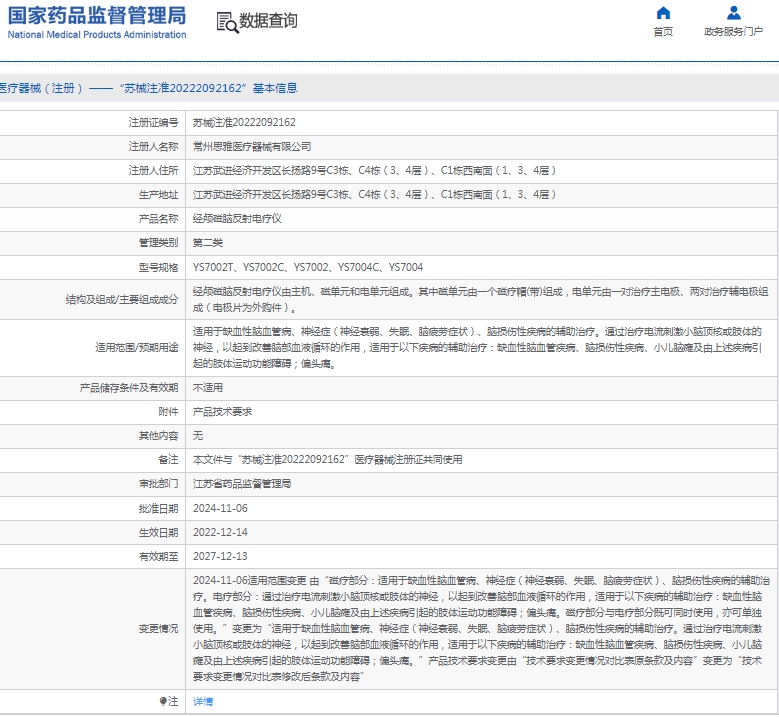Select model specs YS7002T、YS7002C value
779x717 pixels.
coord(308,267)
